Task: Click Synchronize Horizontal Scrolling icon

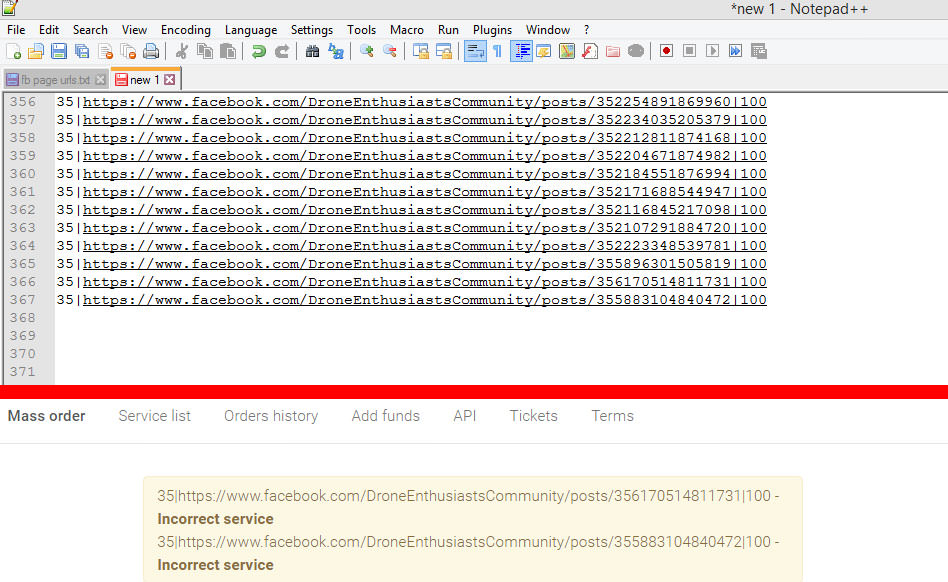Action: (x=444, y=51)
